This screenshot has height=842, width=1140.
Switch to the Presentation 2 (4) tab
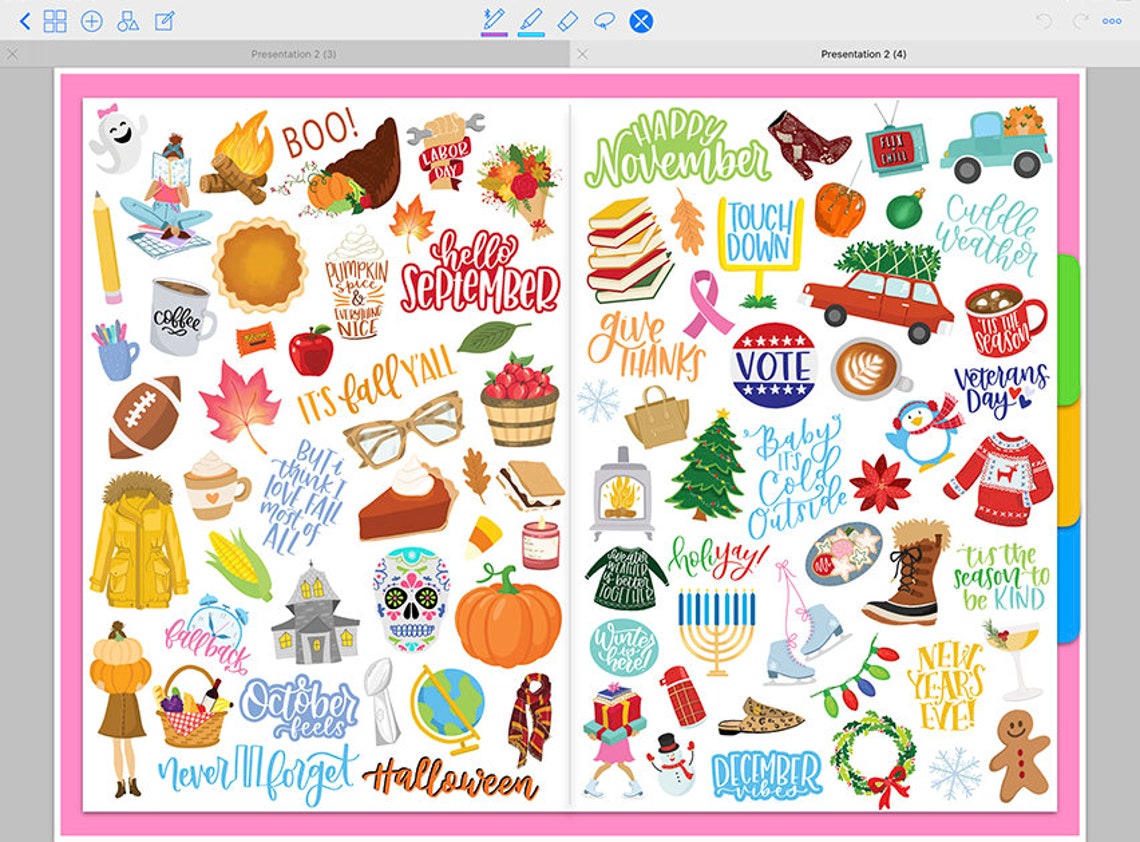pos(862,54)
